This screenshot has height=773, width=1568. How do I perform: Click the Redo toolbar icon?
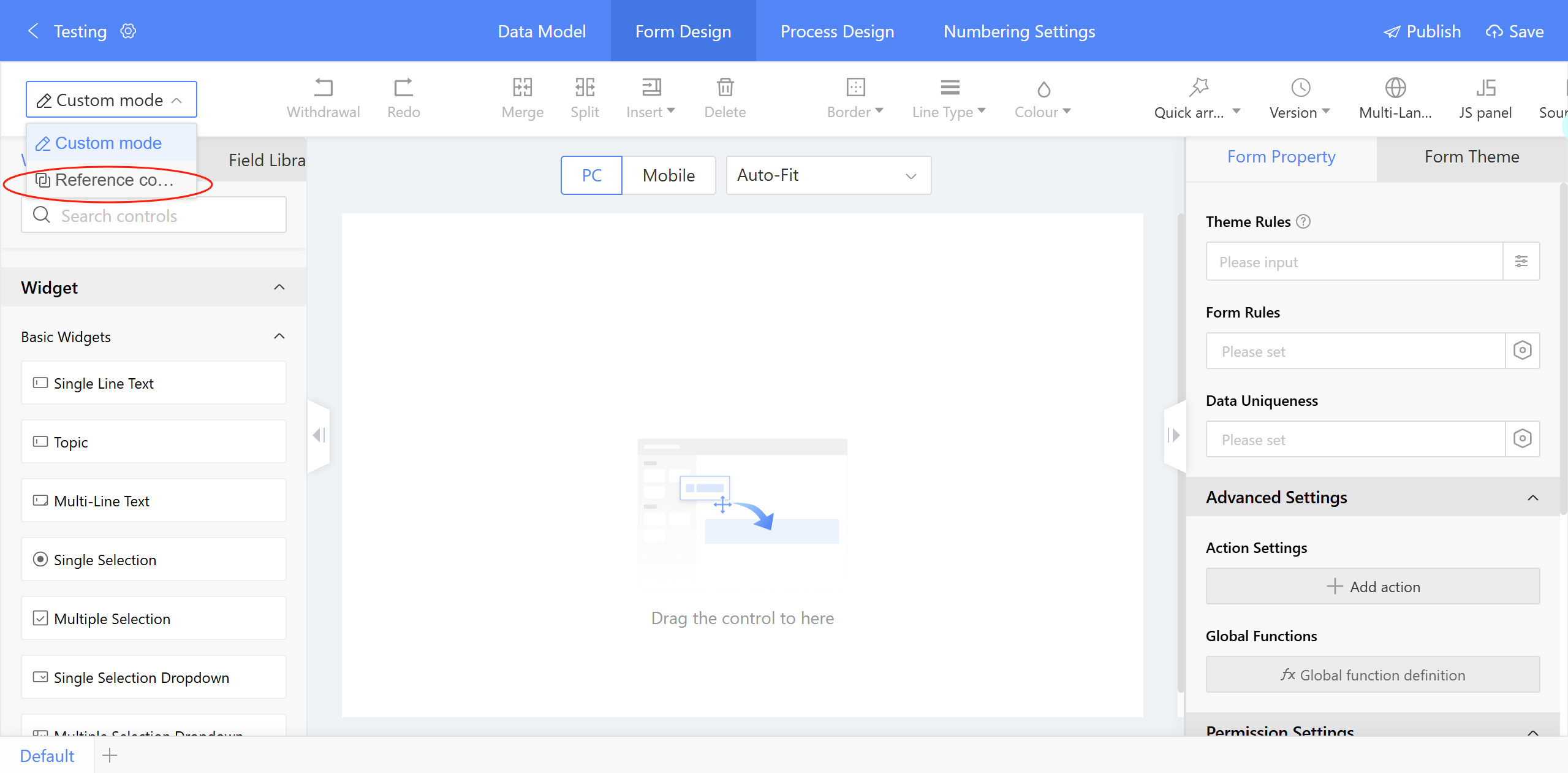coord(403,88)
